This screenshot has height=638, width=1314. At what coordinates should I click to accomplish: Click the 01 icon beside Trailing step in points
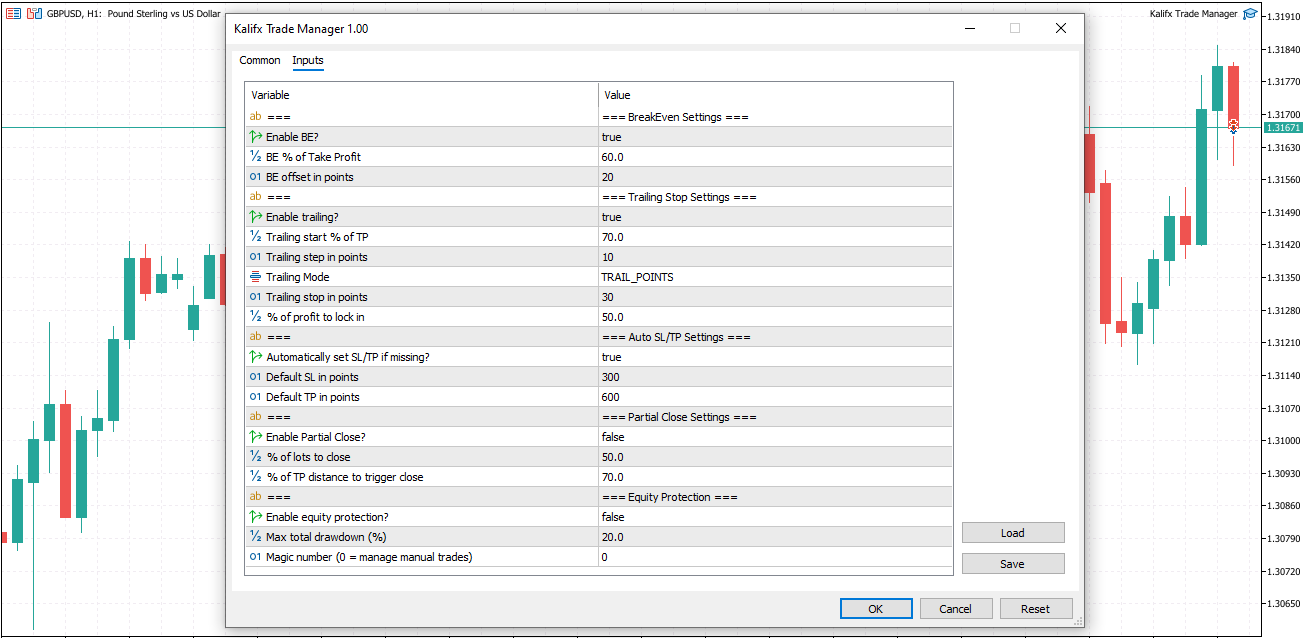(256, 257)
